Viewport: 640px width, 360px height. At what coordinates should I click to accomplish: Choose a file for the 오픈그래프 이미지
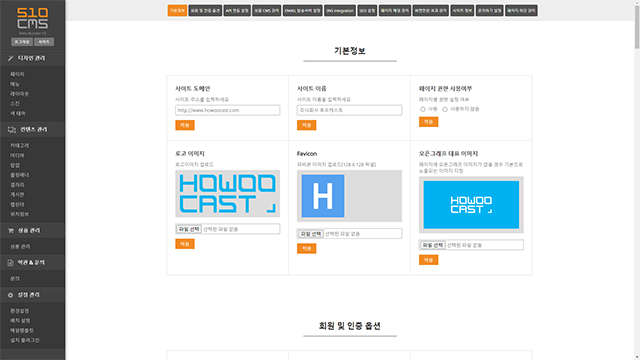click(433, 245)
